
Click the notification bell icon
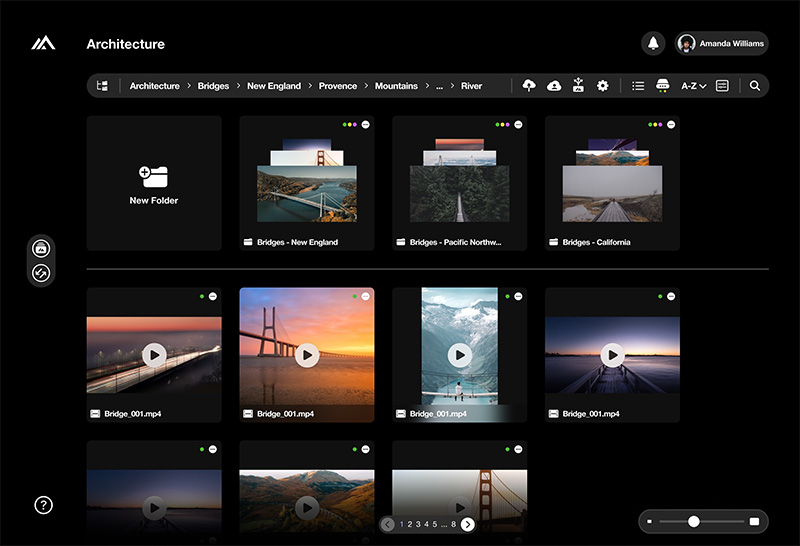(653, 43)
